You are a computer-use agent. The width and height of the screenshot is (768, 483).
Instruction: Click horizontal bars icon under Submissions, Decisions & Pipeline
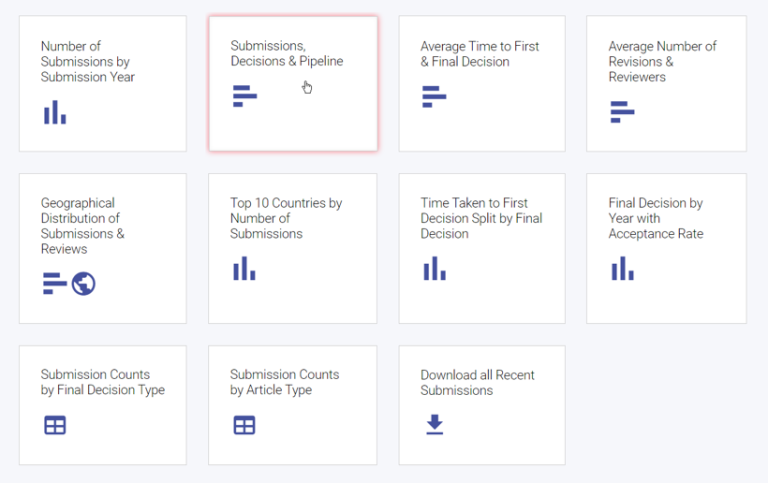point(245,96)
